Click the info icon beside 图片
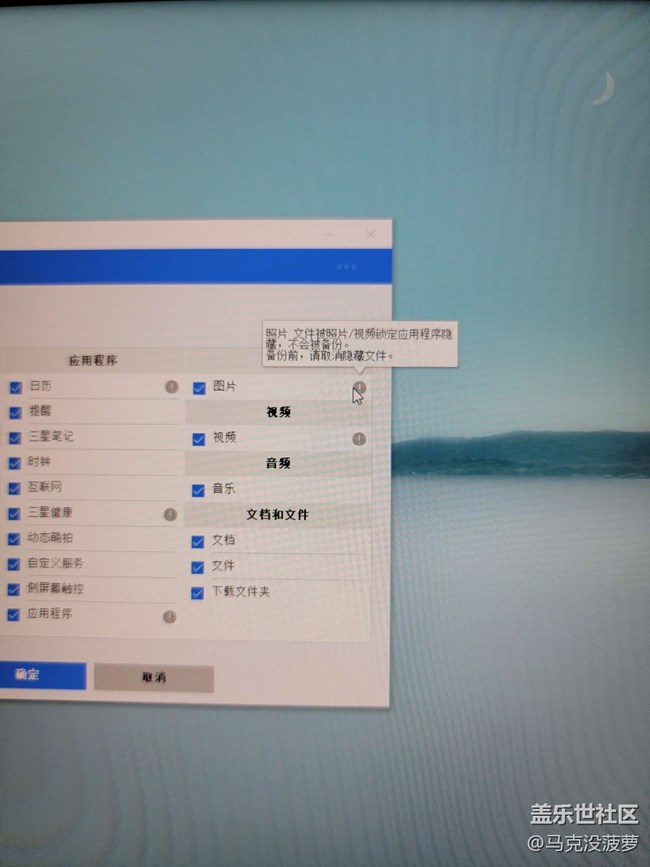Viewport: 650px width, 867px height. (359, 387)
